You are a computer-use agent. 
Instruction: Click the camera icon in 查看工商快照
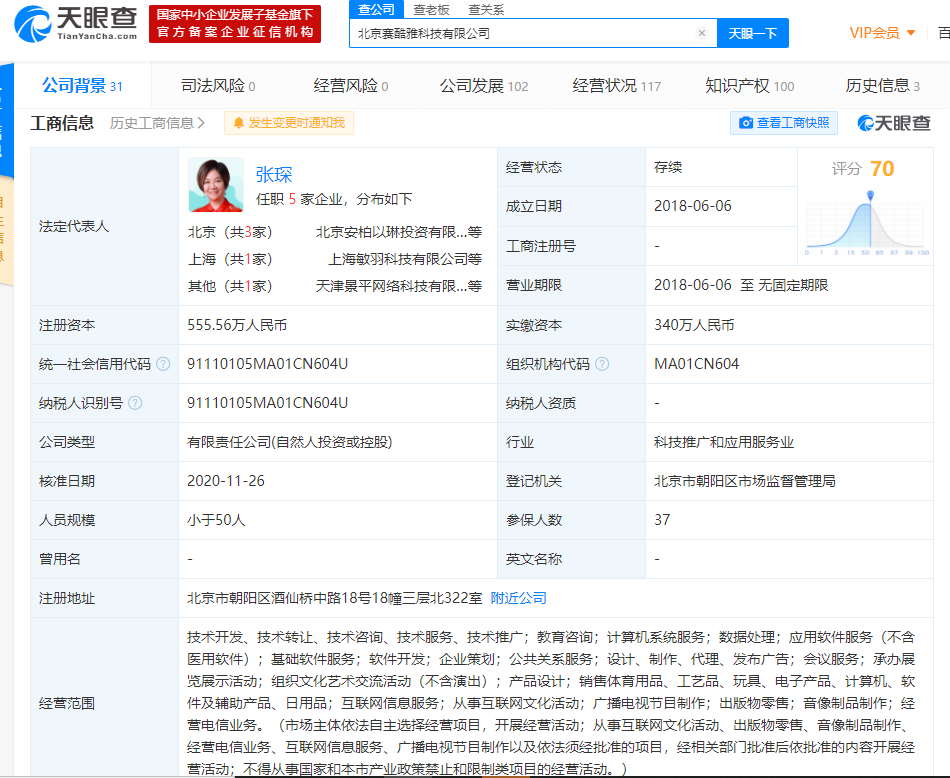click(746, 123)
